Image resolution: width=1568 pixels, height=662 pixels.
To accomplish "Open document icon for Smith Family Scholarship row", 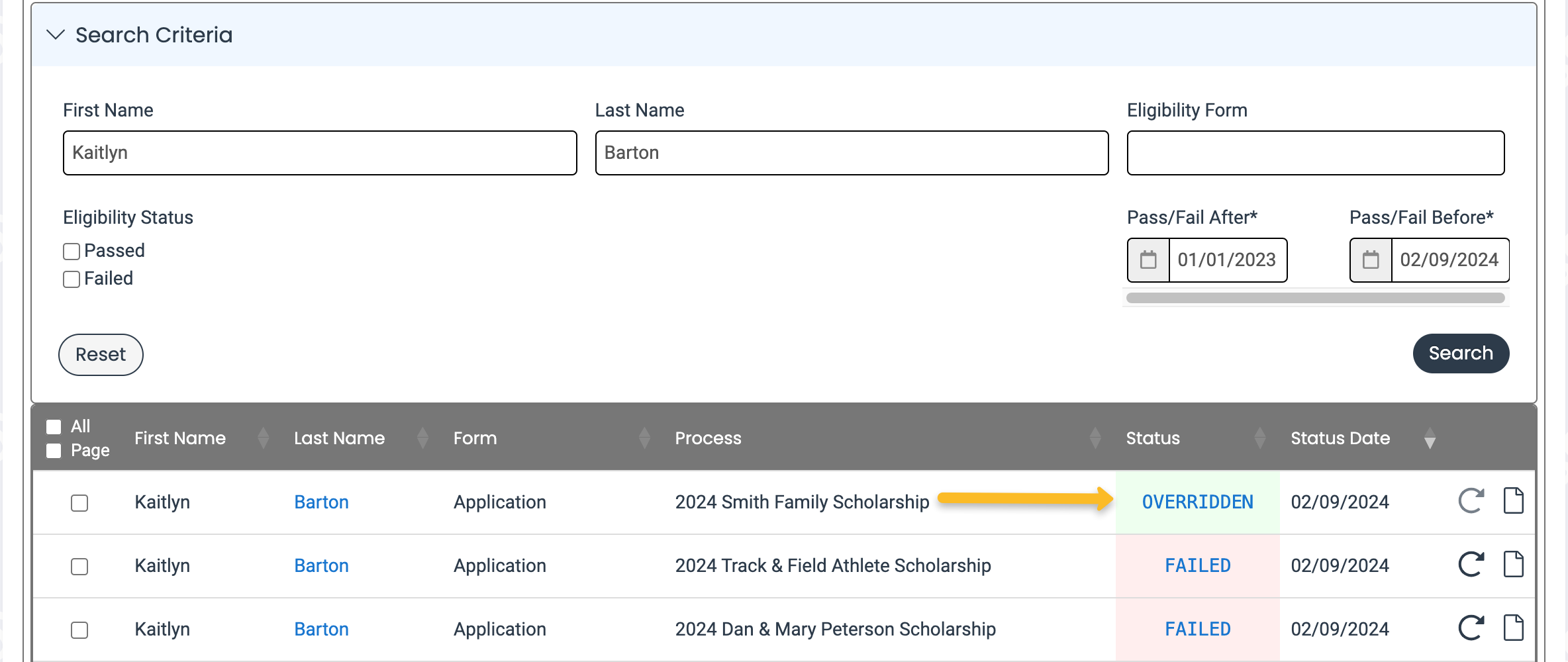I will click(1513, 501).
